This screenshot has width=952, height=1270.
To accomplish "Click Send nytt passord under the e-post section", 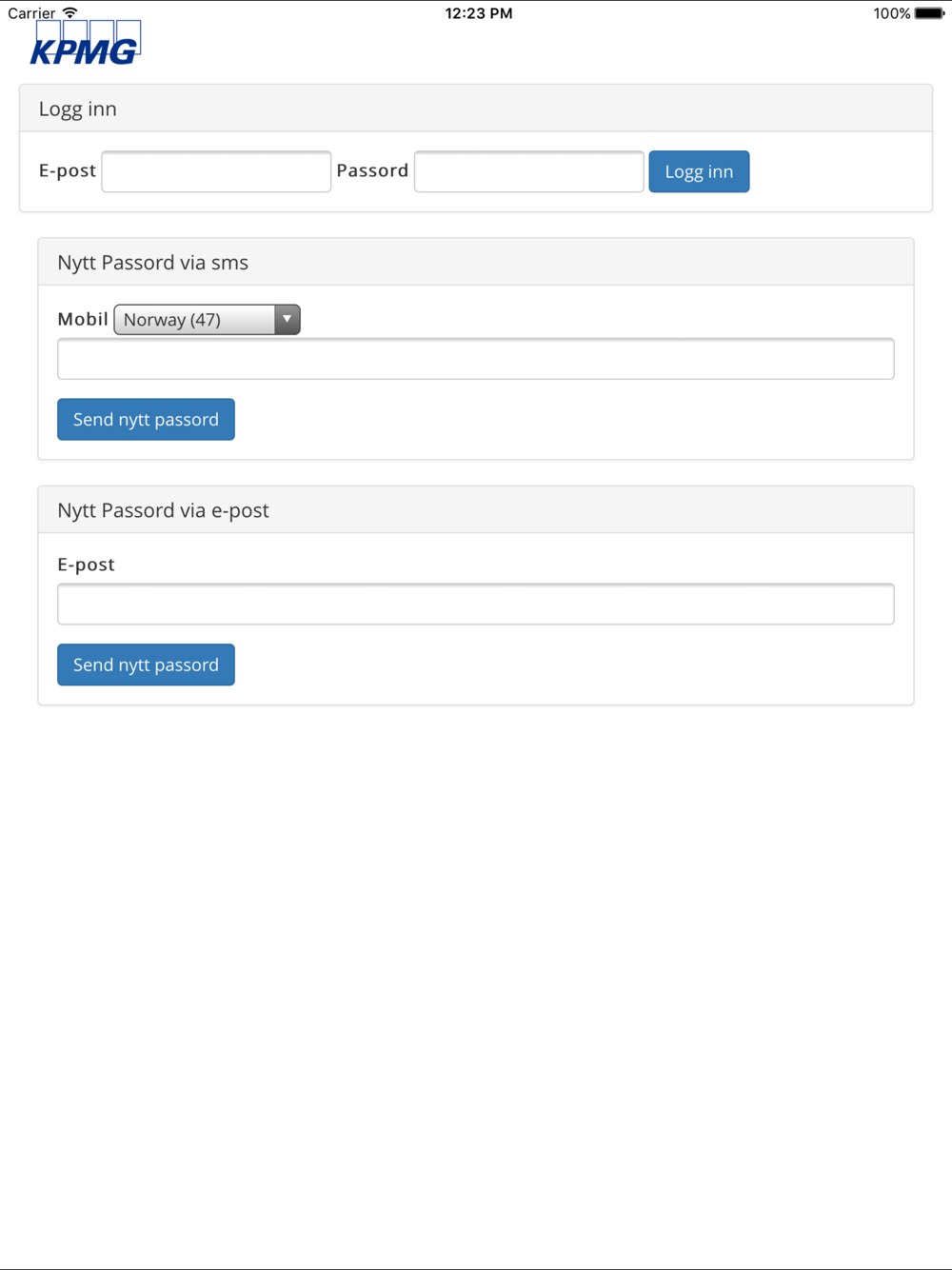I will (x=146, y=665).
